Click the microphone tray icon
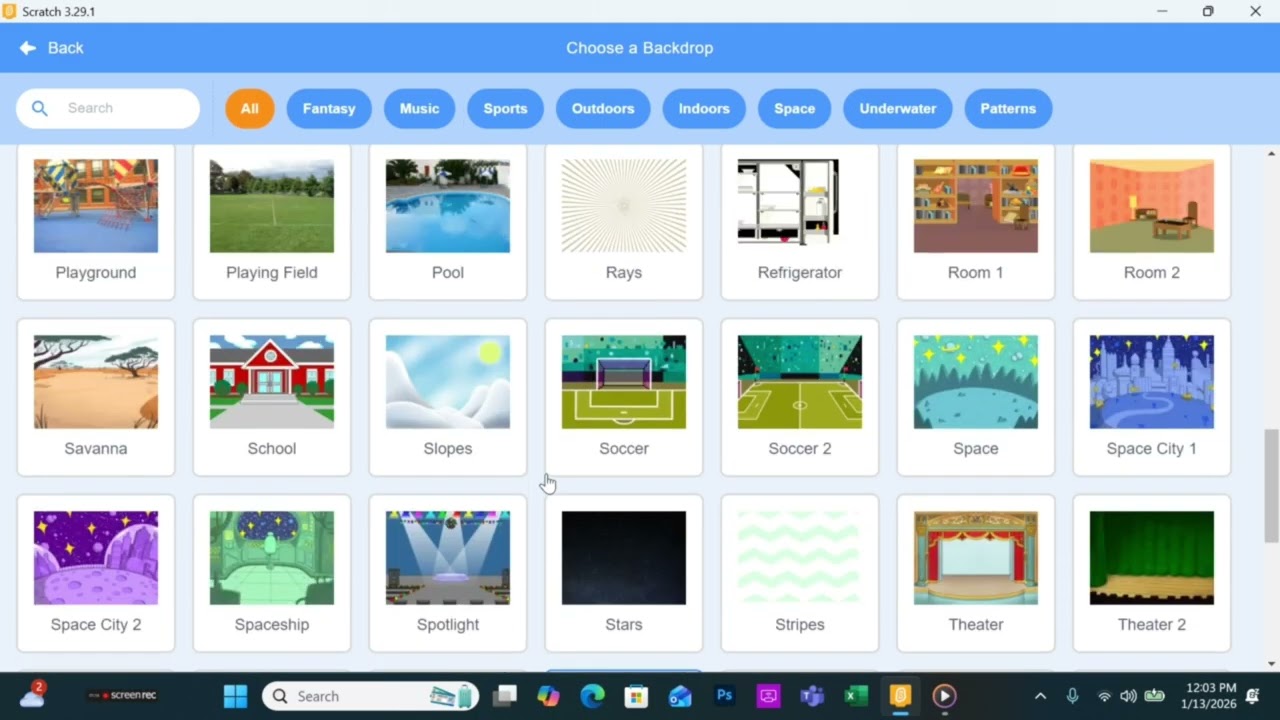This screenshot has width=1280, height=720. coord(1072,696)
